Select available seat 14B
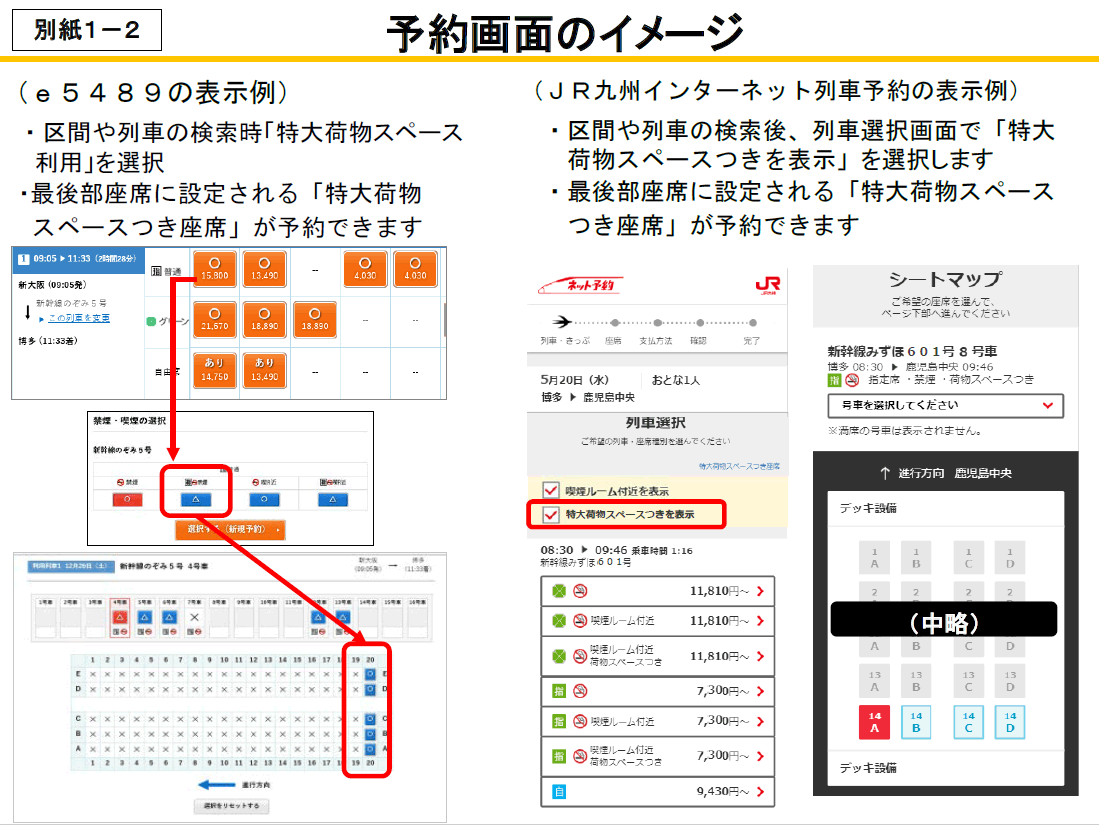Image resolution: width=1099 pixels, height=825 pixels. [915, 722]
